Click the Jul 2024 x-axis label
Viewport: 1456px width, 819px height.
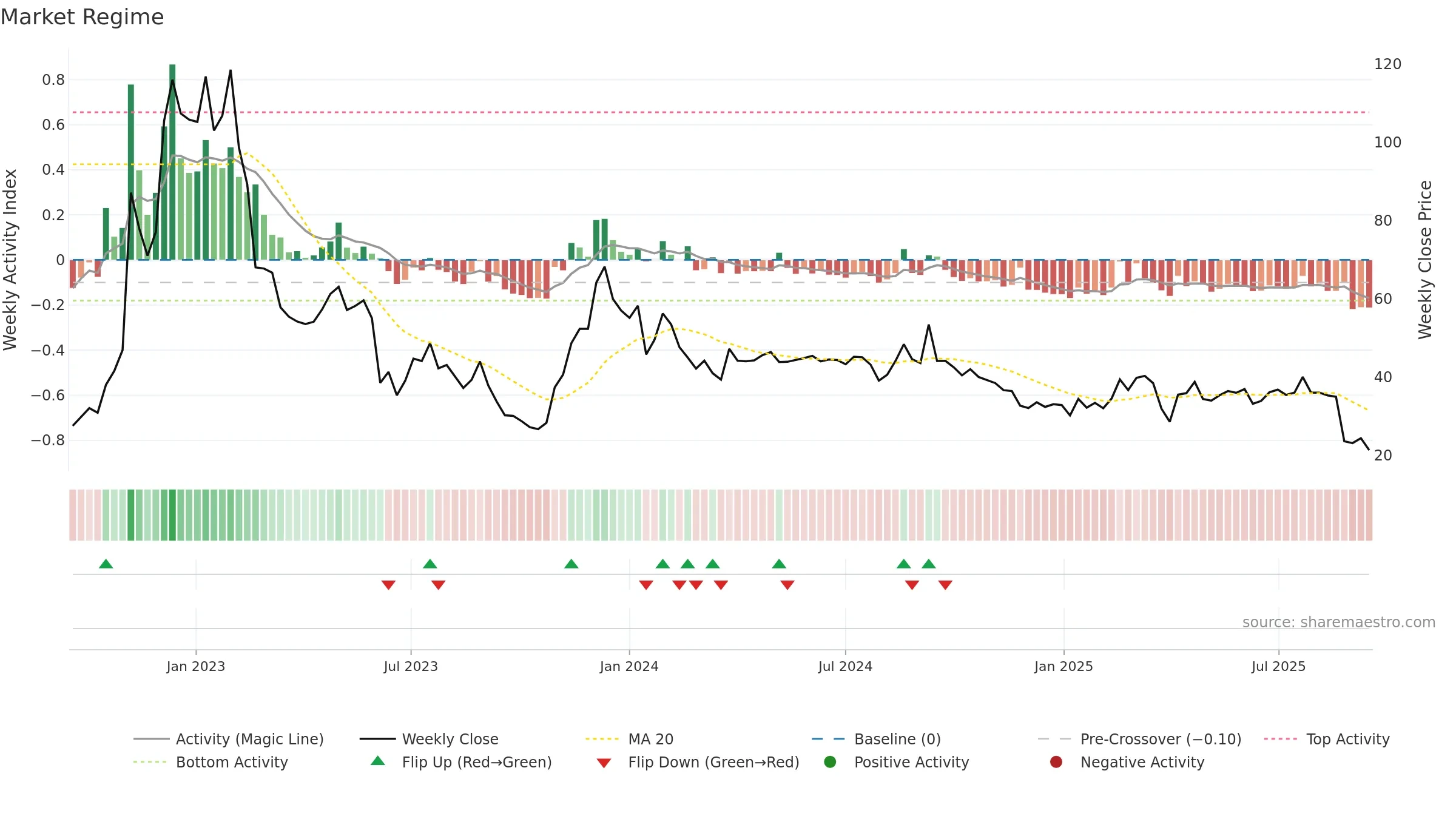pyautogui.click(x=845, y=666)
